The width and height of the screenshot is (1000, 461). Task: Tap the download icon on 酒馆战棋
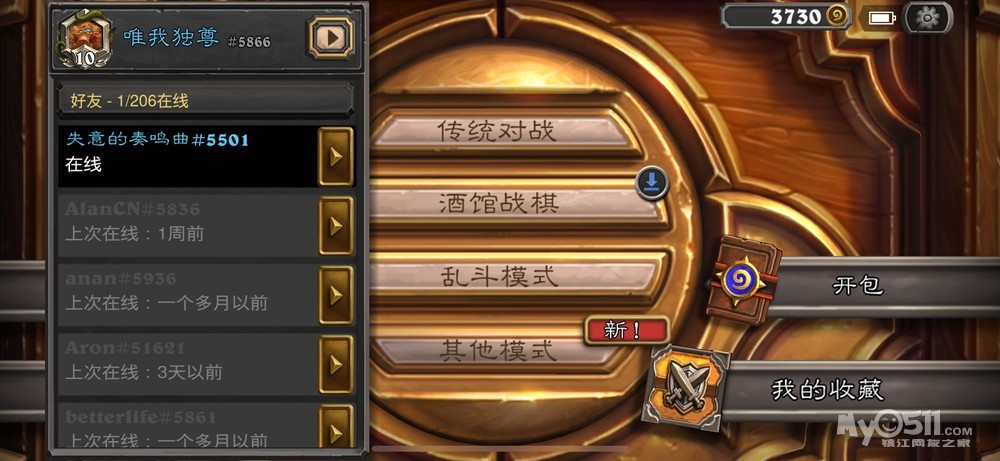pyautogui.click(x=651, y=184)
